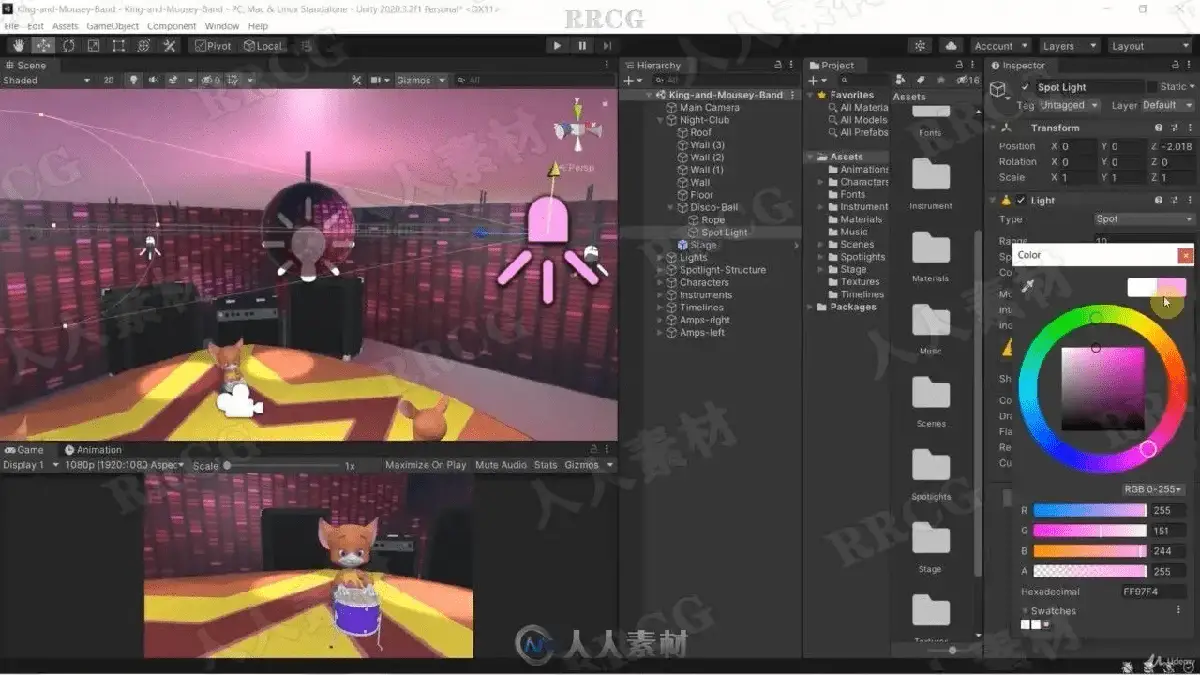Screen dimensions: 1200x675
Task: Start Play mode with Play button
Action: (557, 46)
